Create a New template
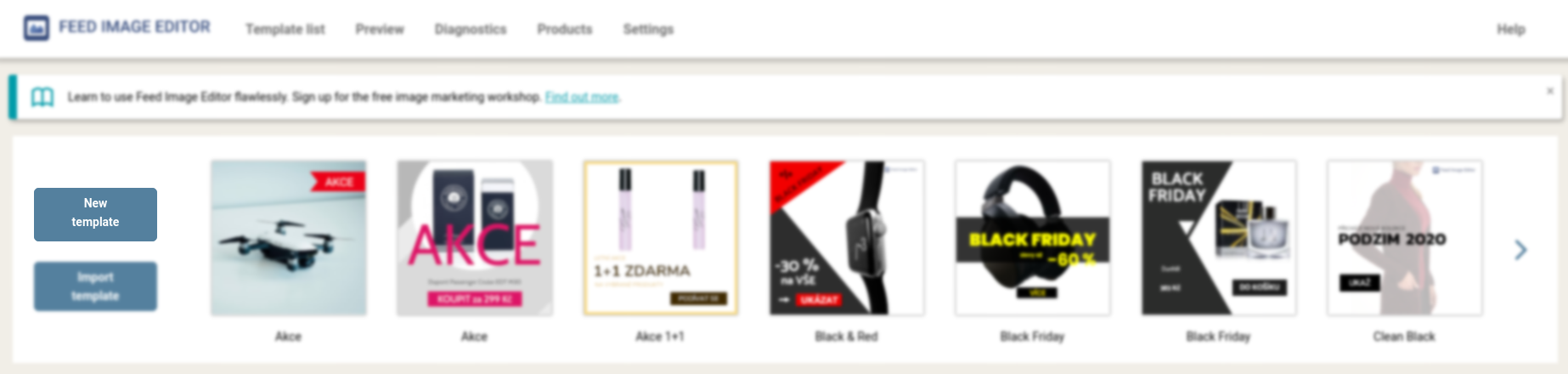This screenshot has width=1568, height=374. [95, 214]
